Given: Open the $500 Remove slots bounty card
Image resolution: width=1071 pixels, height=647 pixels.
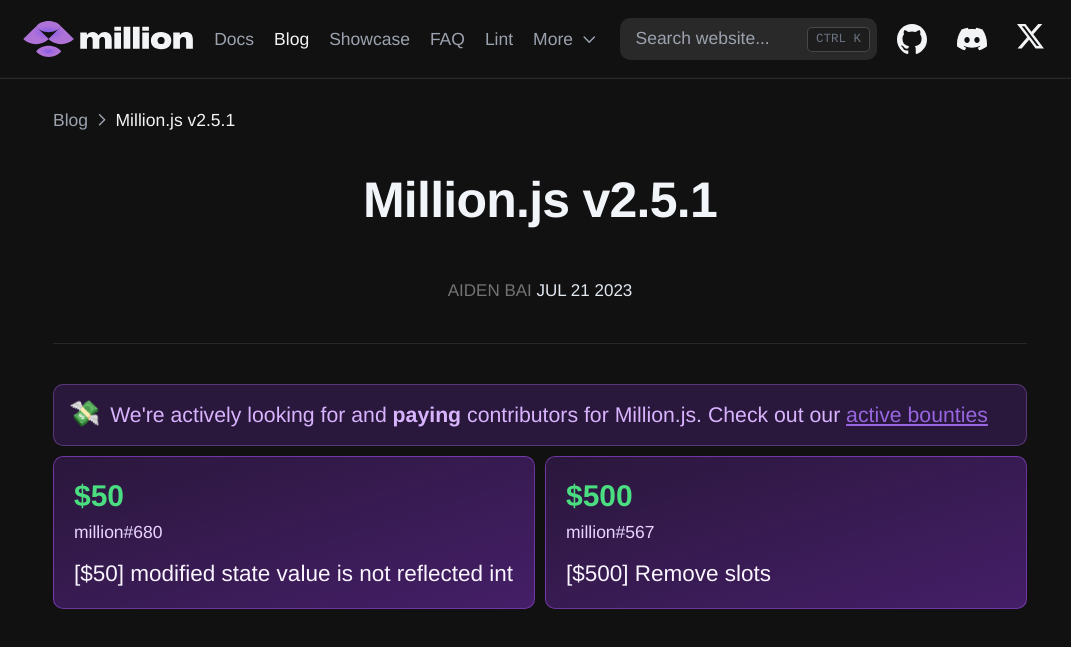Looking at the screenshot, I should (785, 532).
